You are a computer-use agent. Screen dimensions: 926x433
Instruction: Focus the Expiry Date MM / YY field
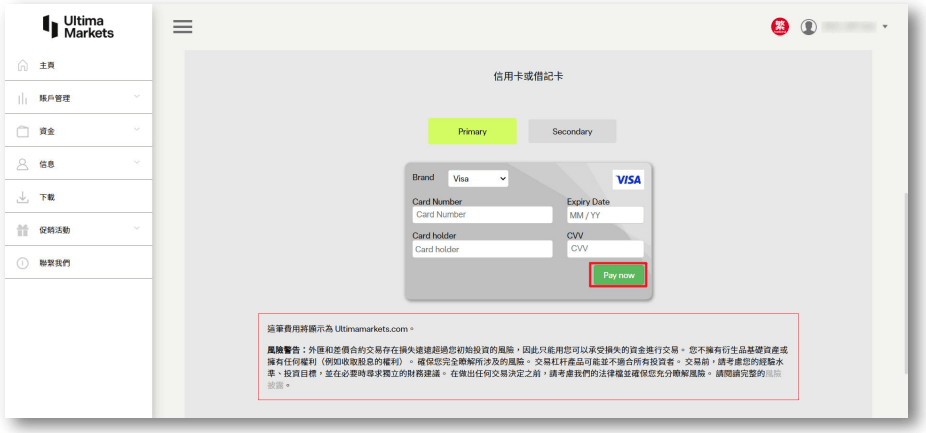(605, 215)
